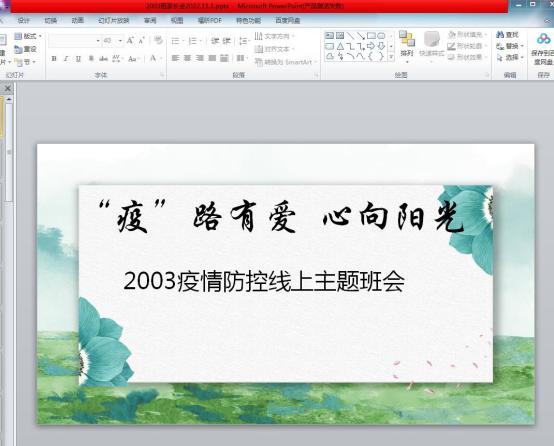
Task: Click the subtitle text 2003疫情防控线上主题班会
Action: [x=264, y=281]
